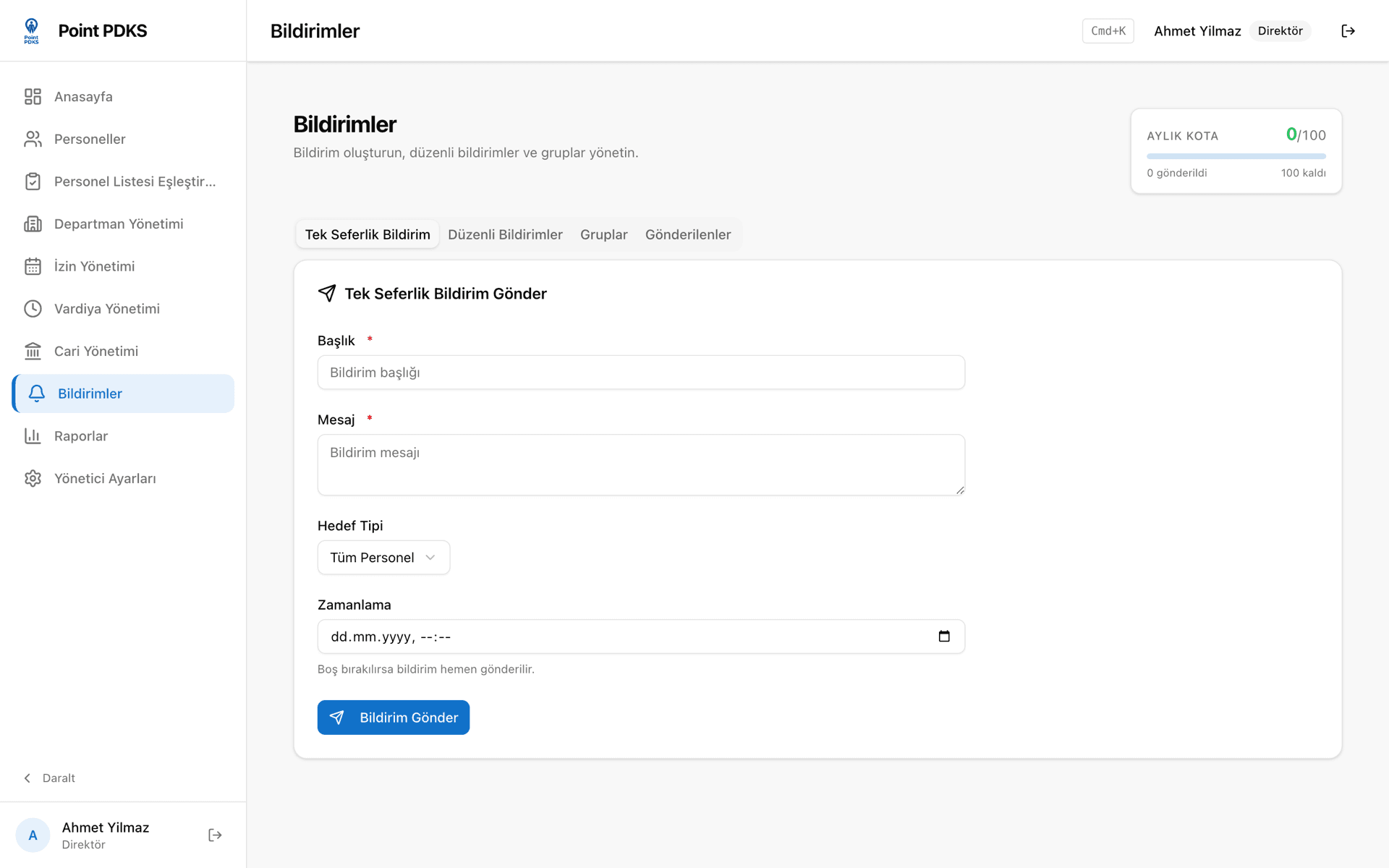Click the Departman Yönetimi building icon

[x=33, y=224]
